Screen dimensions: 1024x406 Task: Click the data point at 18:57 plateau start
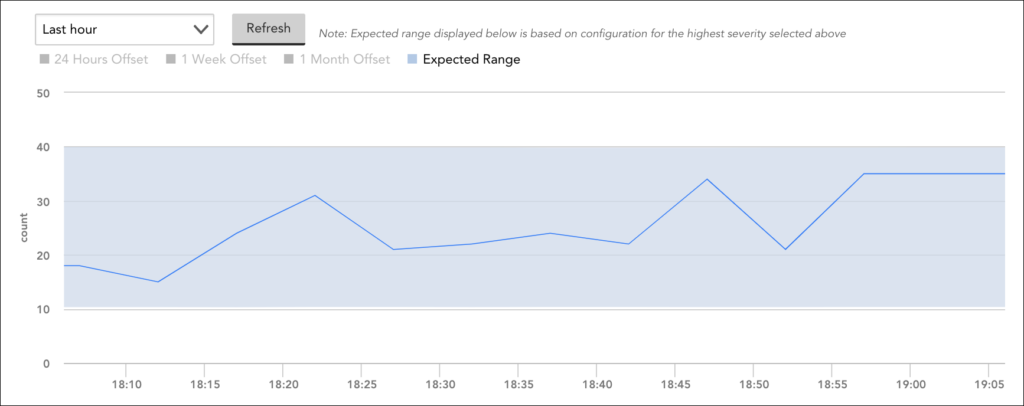coord(863,174)
